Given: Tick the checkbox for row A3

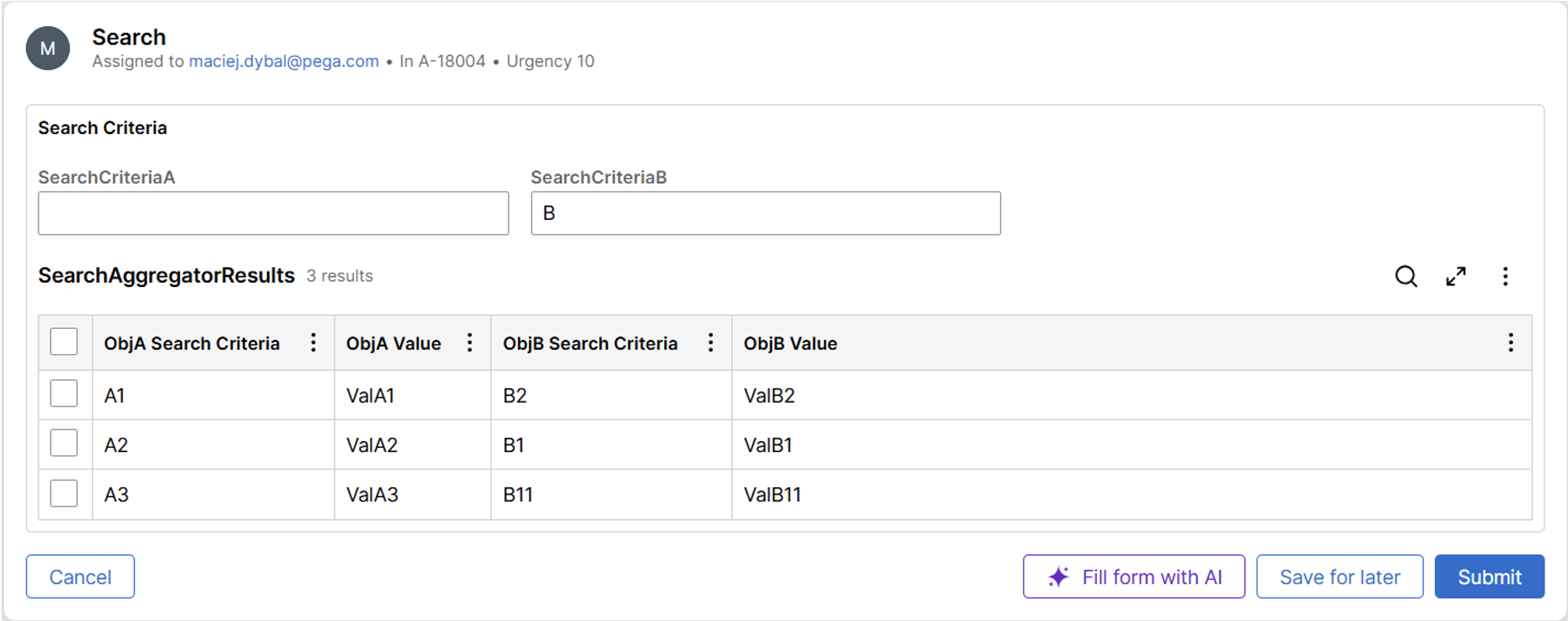Looking at the screenshot, I should click(64, 493).
